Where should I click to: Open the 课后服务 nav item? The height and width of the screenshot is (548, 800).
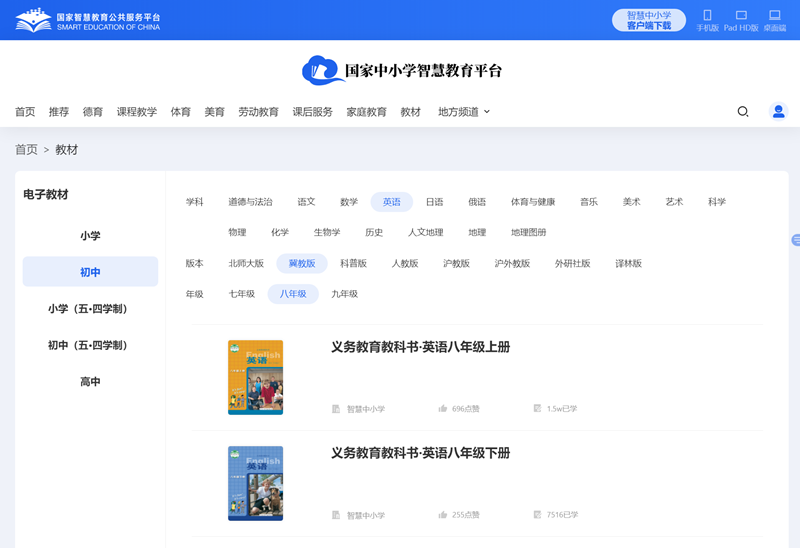[x=312, y=112]
